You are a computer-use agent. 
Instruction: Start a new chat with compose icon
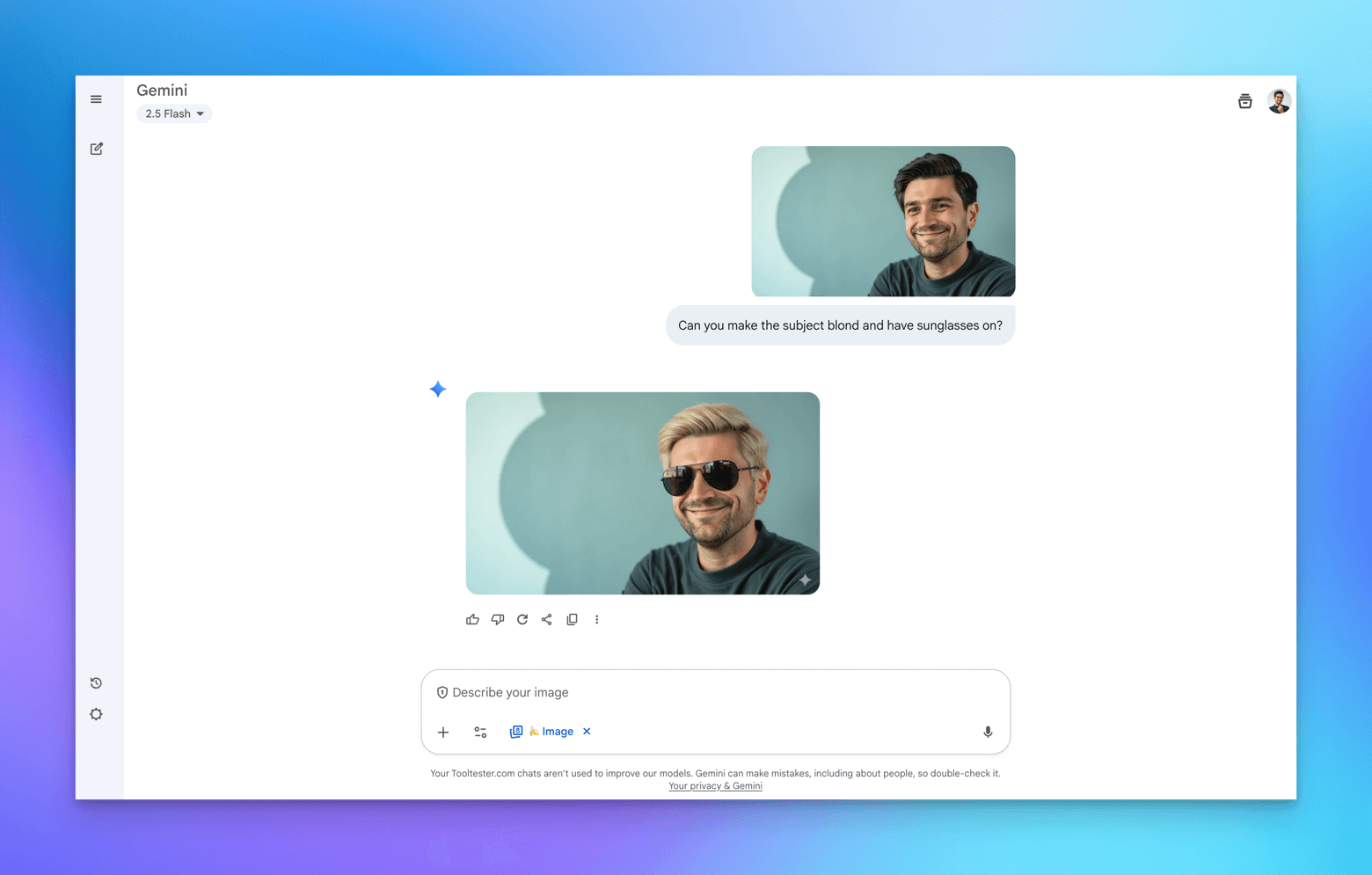click(97, 149)
